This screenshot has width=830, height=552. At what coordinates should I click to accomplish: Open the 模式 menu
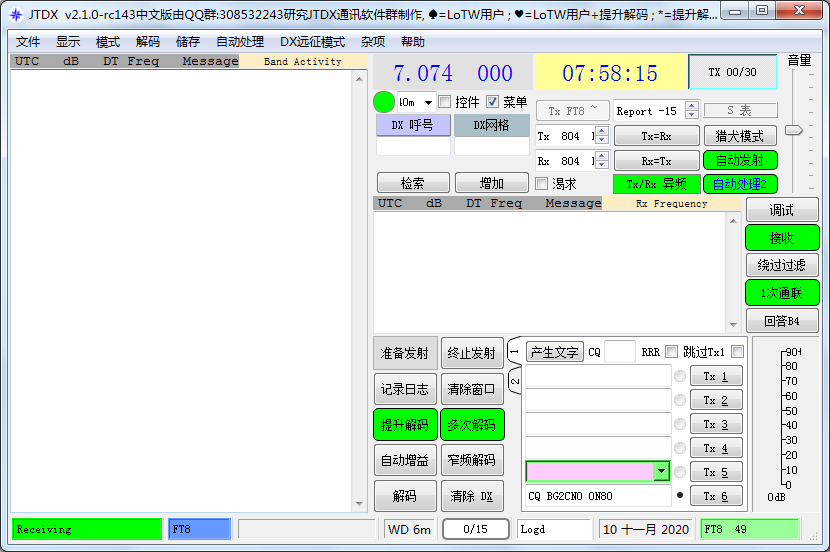click(108, 42)
